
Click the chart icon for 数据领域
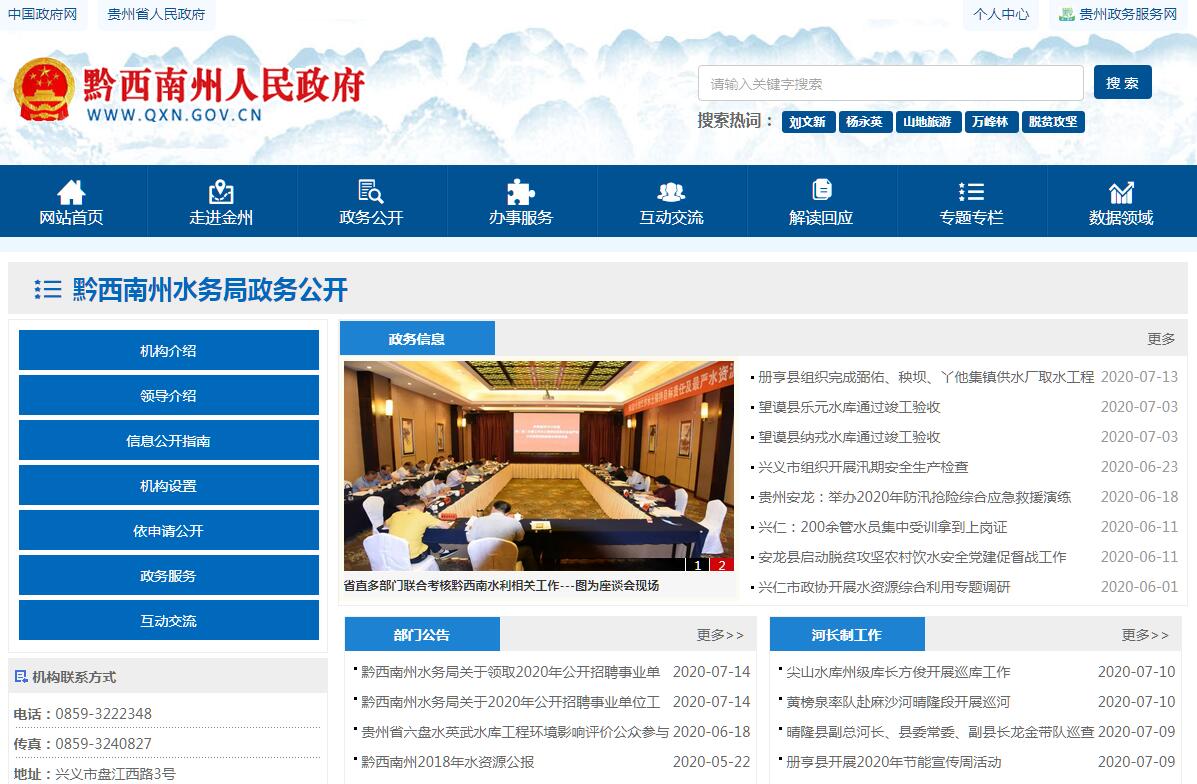(1121, 192)
